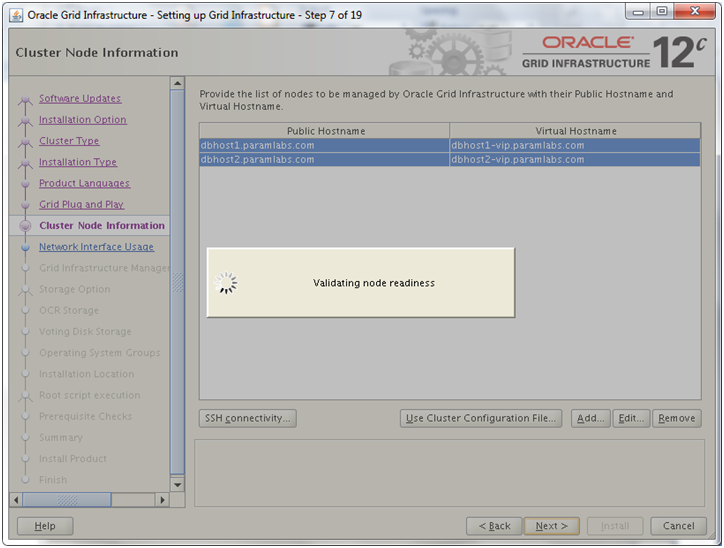Open the Software Updates step
Image resolution: width=724 pixels, height=548 pixels.
pyautogui.click(x=80, y=98)
